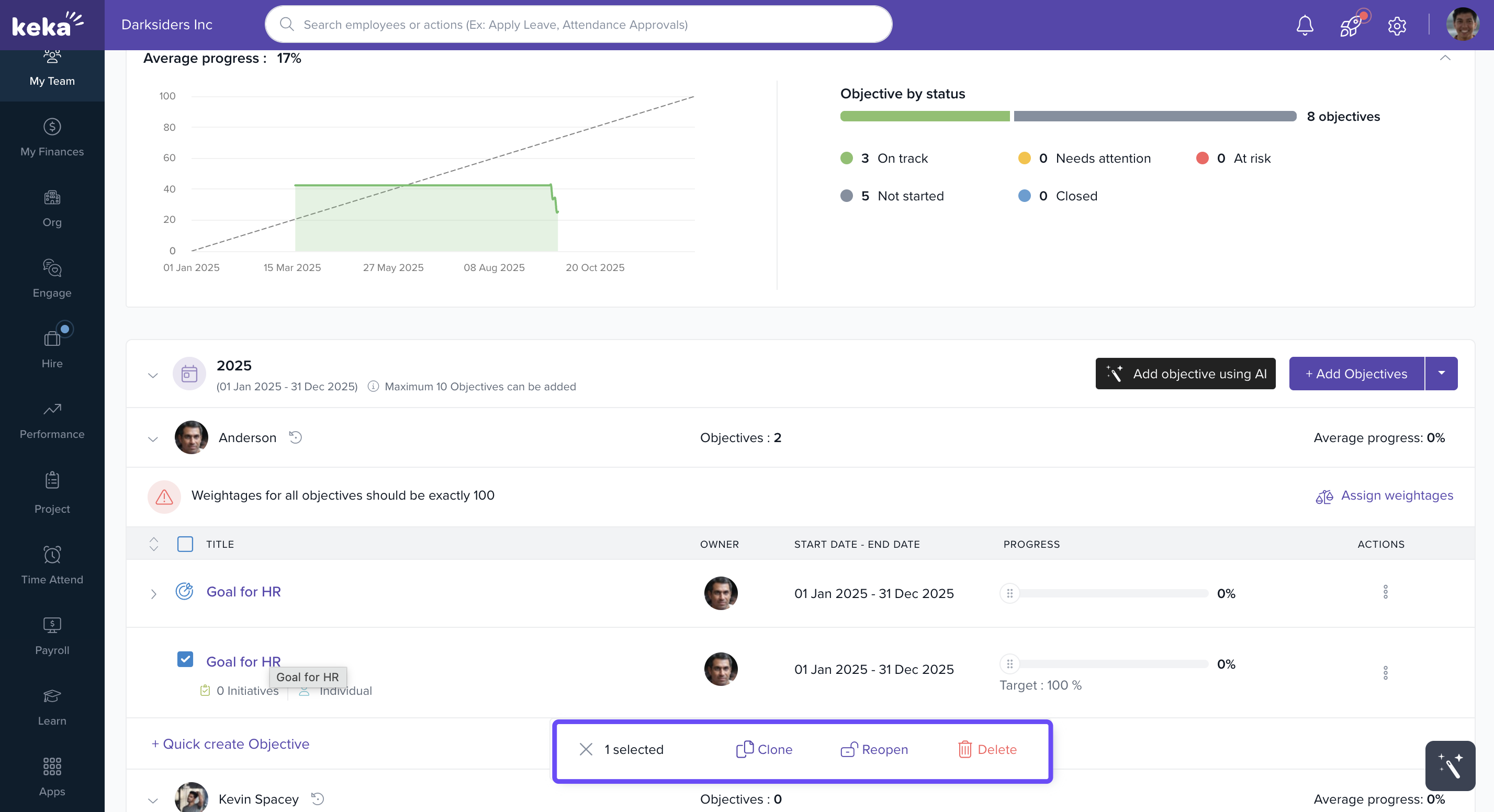Image resolution: width=1494 pixels, height=812 pixels.
Task: Open the AI magic wand floating button
Action: (x=1450, y=765)
